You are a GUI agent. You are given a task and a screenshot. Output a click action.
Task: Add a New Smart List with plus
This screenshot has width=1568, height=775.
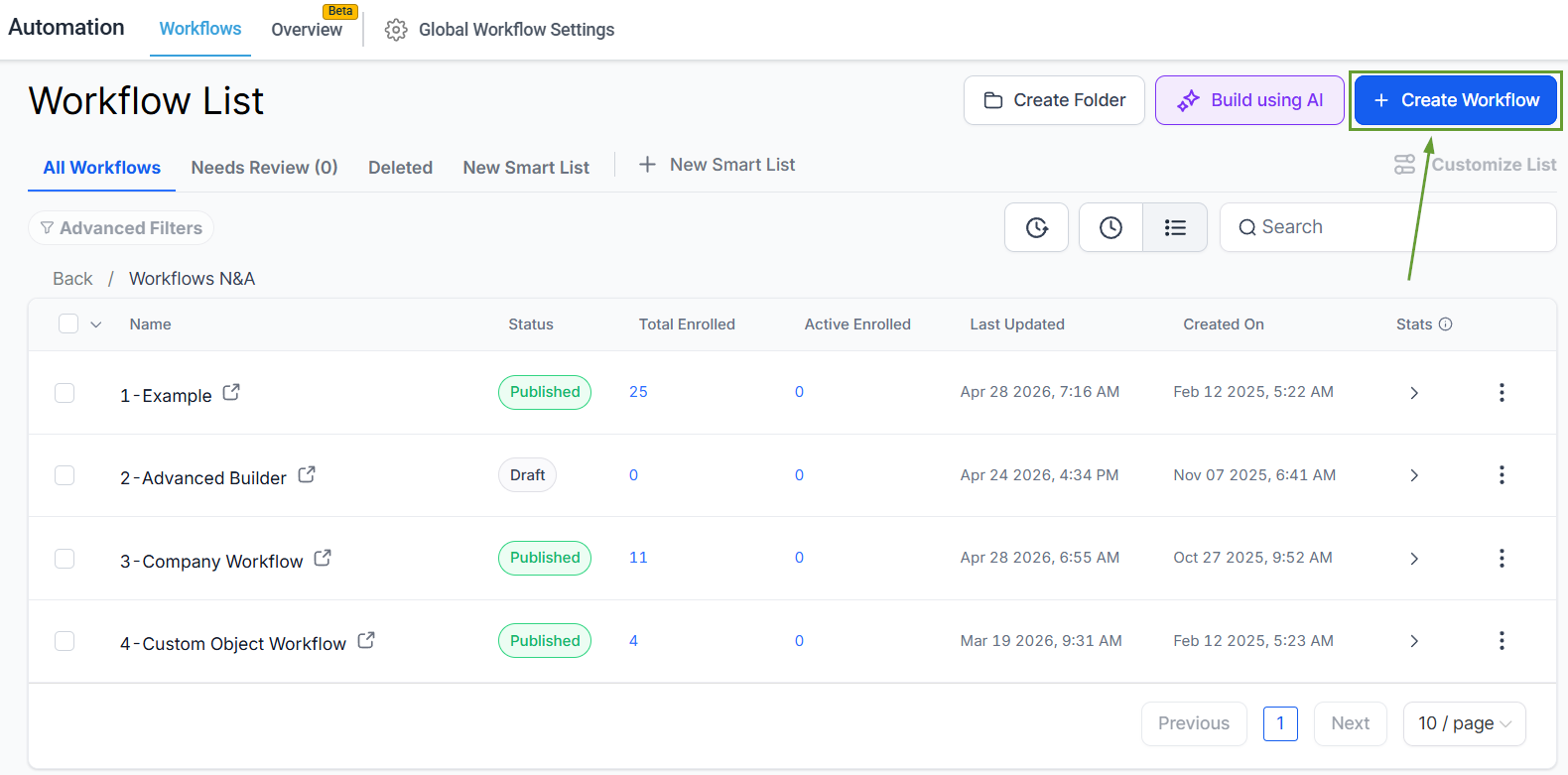717,165
